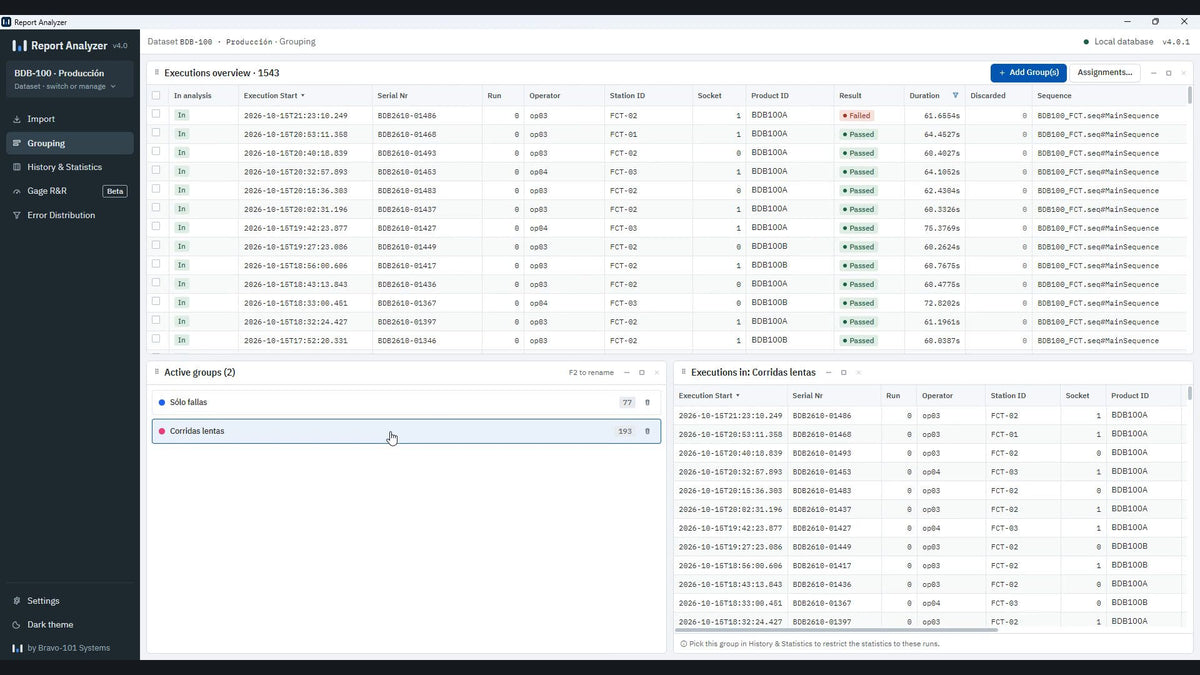Viewport: 1200px width, 675px height.
Task: Click the blue color dot of Sólo fallas
Action: coord(162,402)
